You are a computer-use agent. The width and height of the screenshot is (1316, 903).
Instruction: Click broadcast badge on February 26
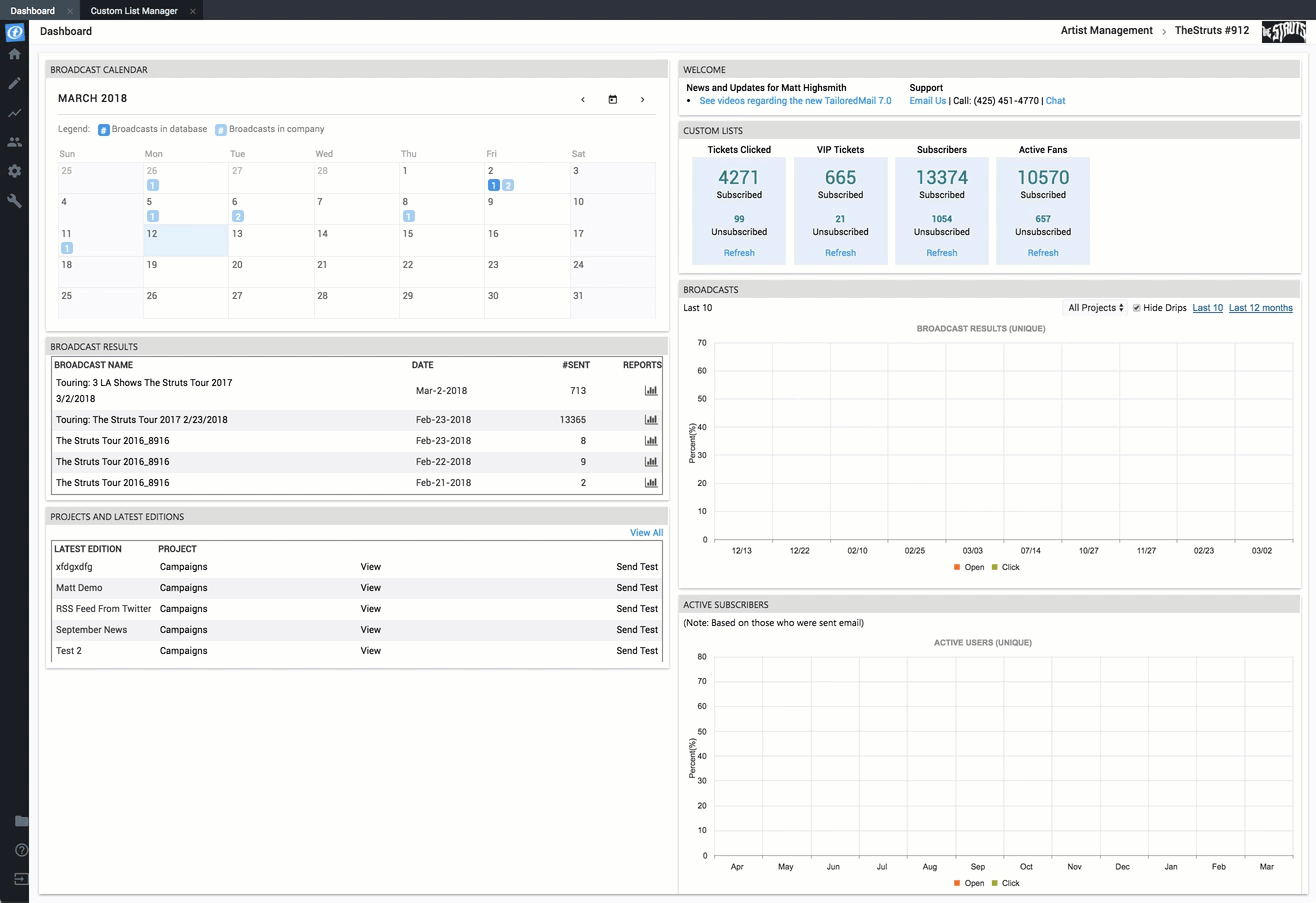coord(152,185)
